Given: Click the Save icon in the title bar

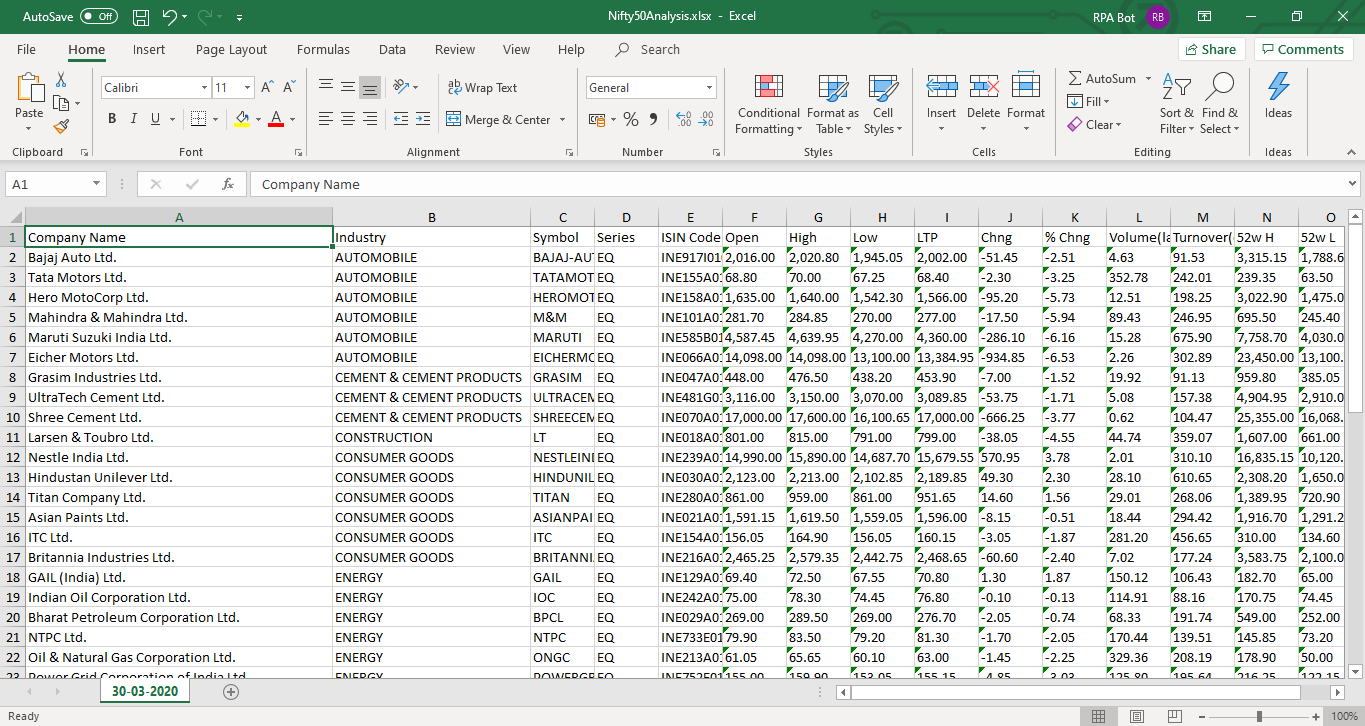Looking at the screenshot, I should click(x=141, y=17).
